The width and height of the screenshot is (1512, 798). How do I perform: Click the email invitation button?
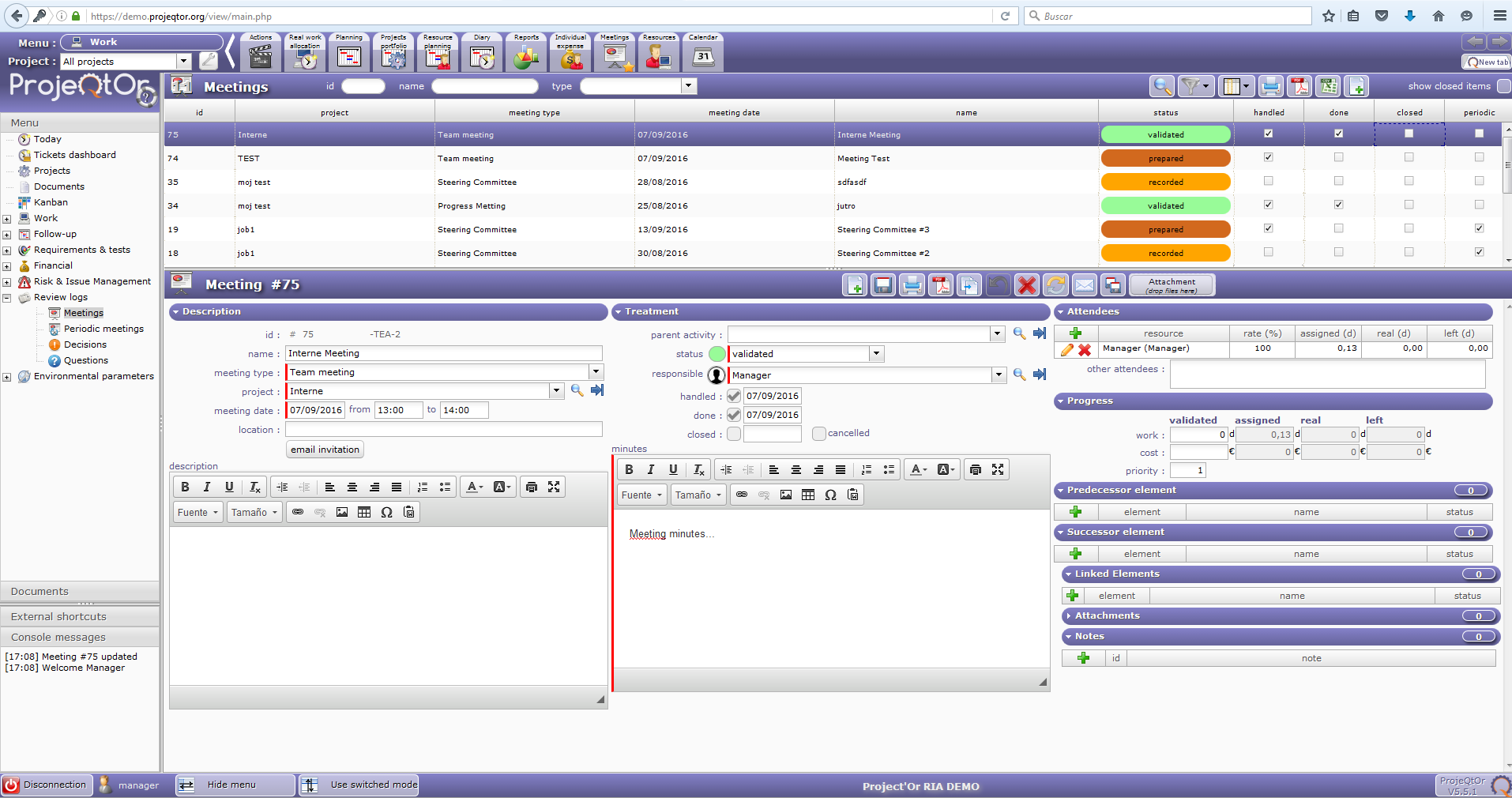[325, 450]
